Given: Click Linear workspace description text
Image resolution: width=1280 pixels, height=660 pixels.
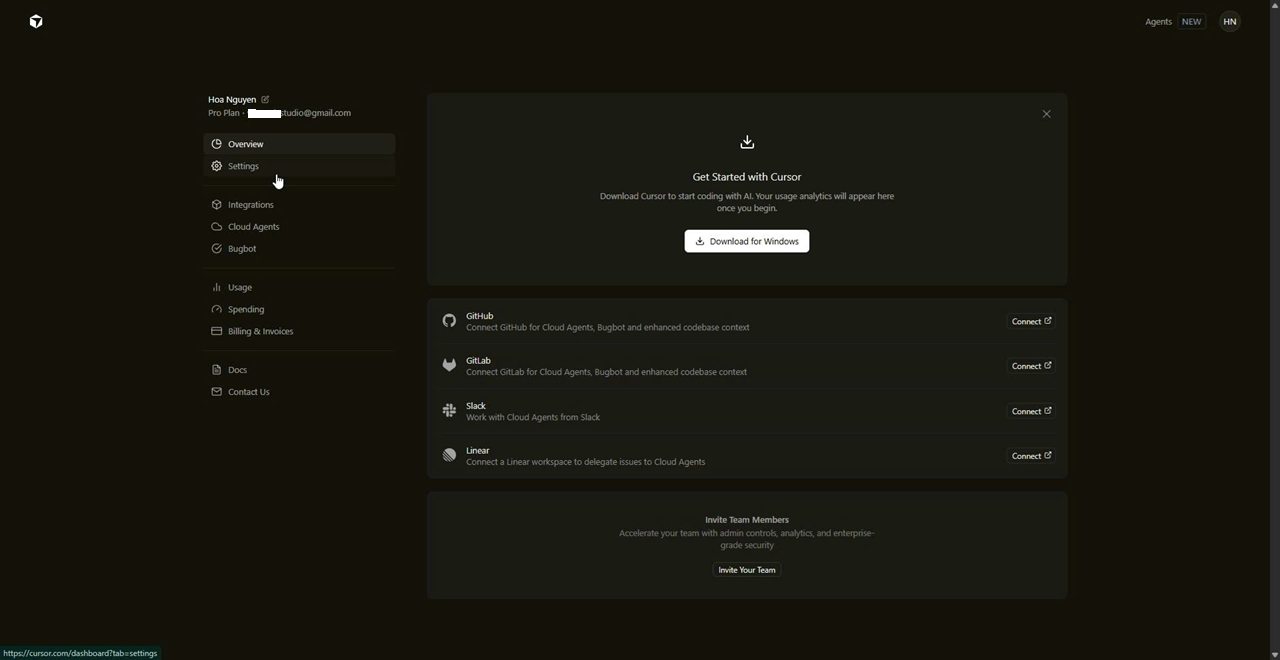Looking at the screenshot, I should click(x=585, y=462).
